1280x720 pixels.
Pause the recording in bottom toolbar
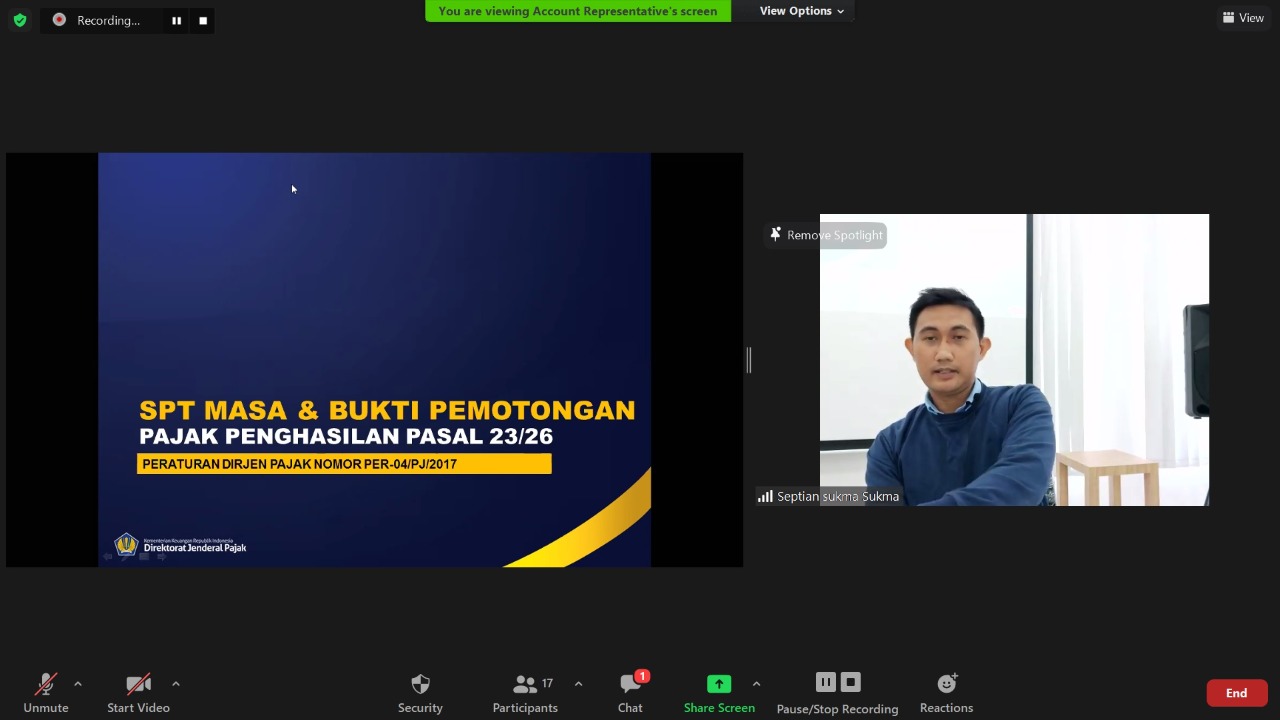click(x=825, y=682)
